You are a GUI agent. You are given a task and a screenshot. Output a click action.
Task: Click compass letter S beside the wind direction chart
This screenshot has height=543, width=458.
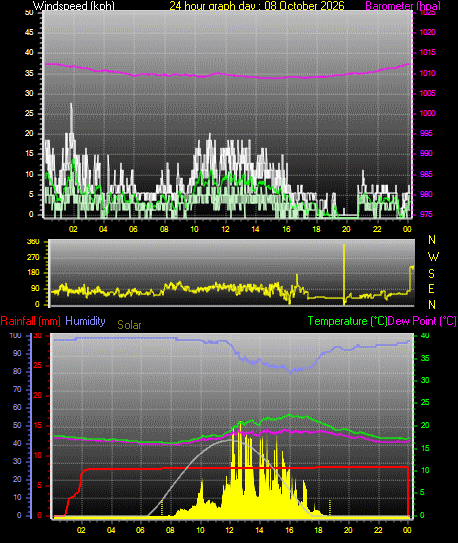click(x=431, y=274)
